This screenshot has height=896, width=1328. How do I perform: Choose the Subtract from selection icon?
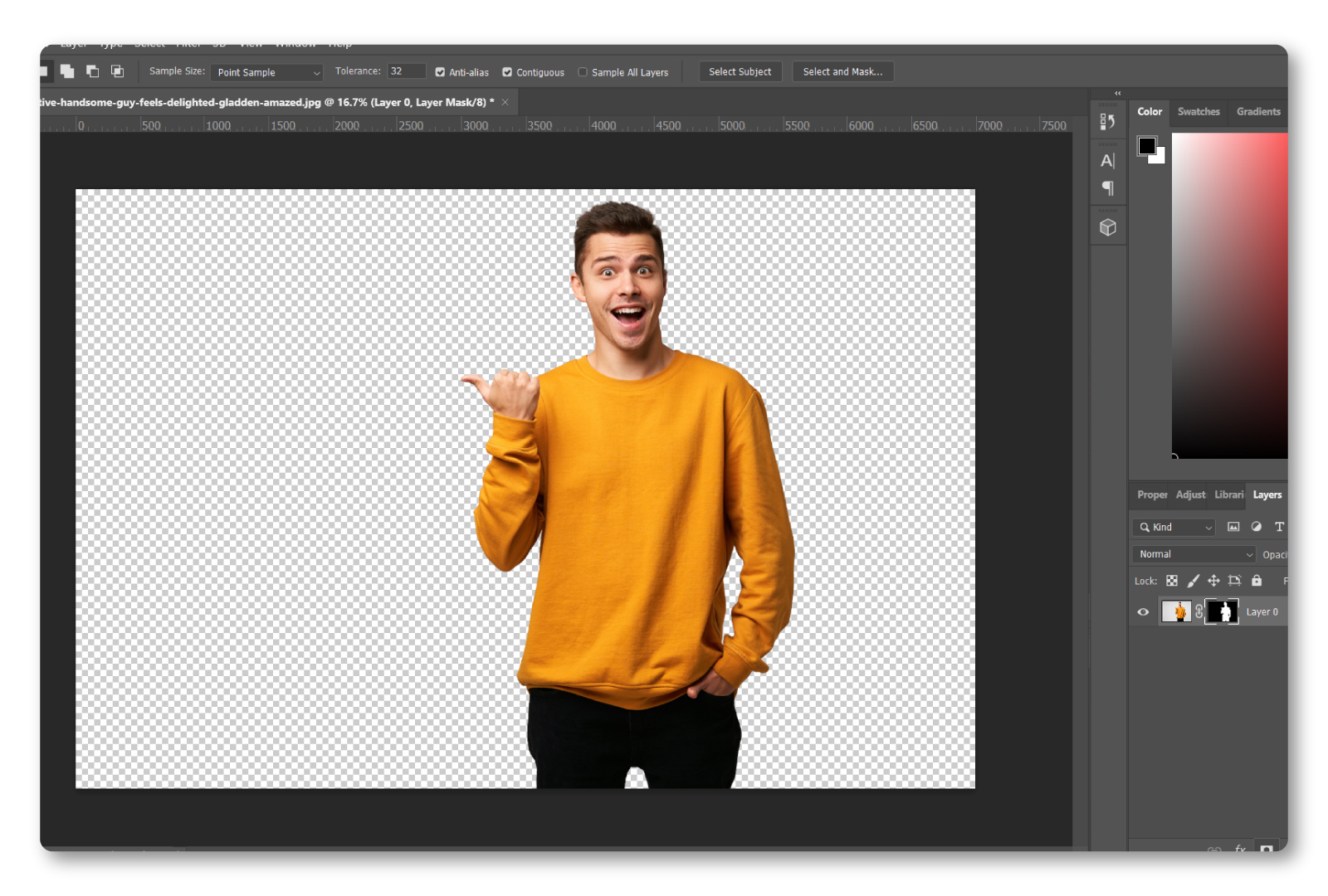(92, 72)
